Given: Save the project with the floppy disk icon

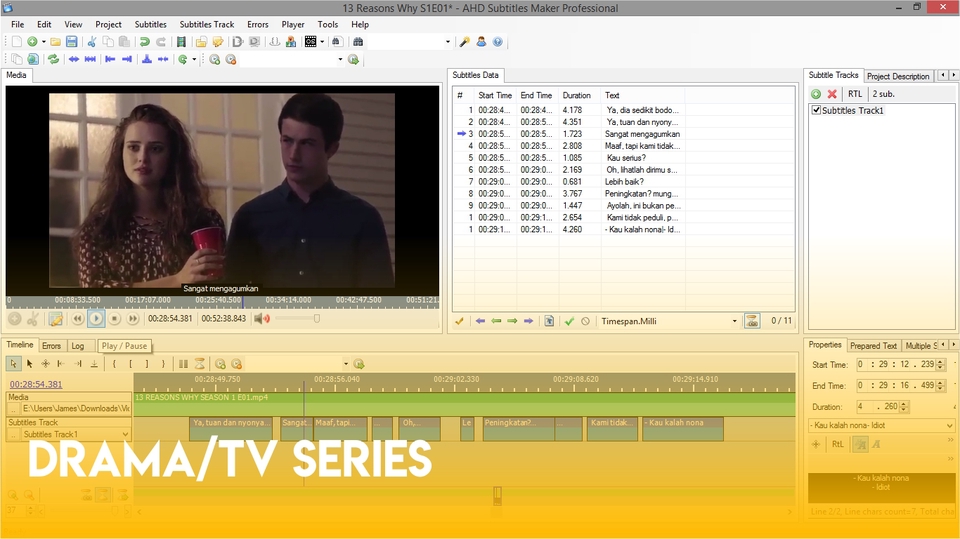Looking at the screenshot, I should pyautogui.click(x=72, y=42).
